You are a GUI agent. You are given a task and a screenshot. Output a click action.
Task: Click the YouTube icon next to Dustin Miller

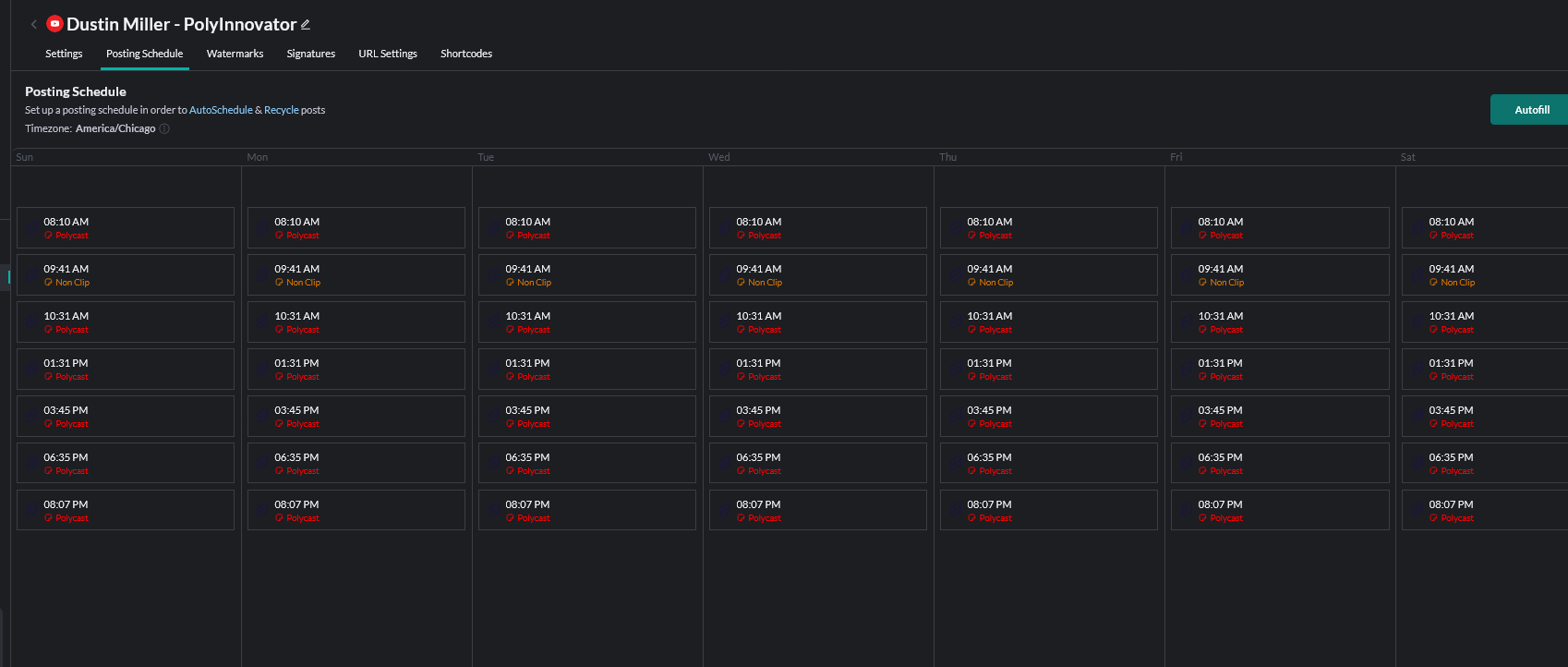(x=54, y=24)
